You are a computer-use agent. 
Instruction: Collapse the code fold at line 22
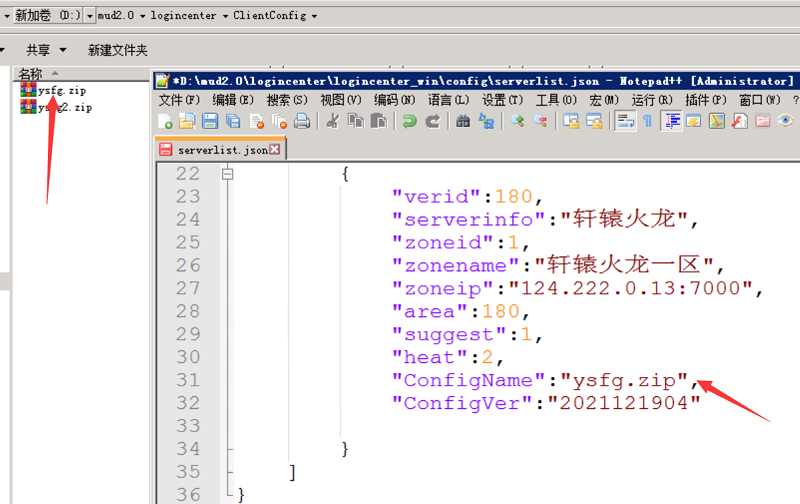(x=228, y=174)
